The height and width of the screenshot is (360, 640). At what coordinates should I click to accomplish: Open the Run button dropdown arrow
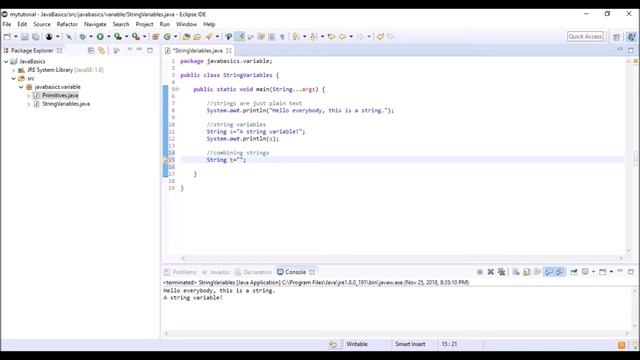[x=109, y=37]
